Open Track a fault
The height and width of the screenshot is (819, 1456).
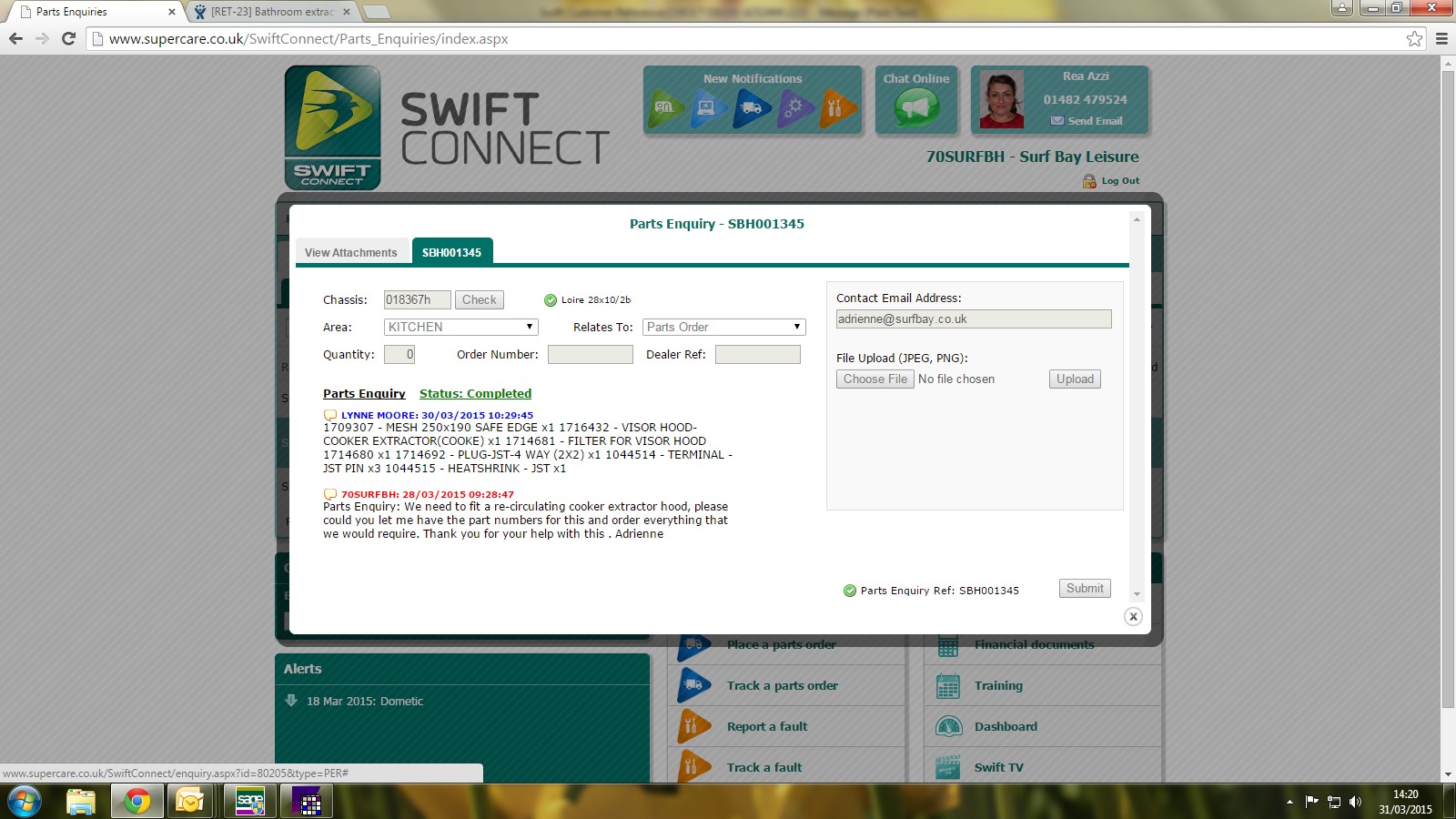click(764, 767)
